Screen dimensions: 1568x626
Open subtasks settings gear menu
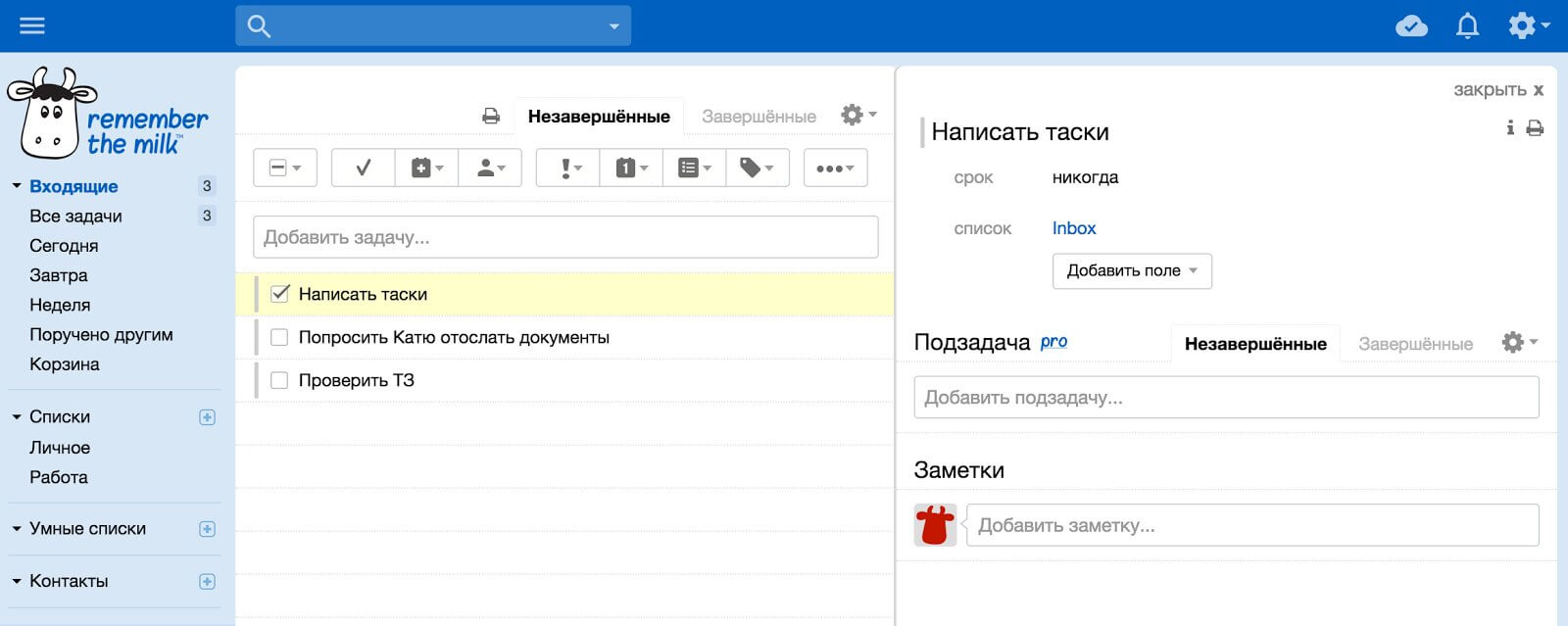(x=1519, y=342)
